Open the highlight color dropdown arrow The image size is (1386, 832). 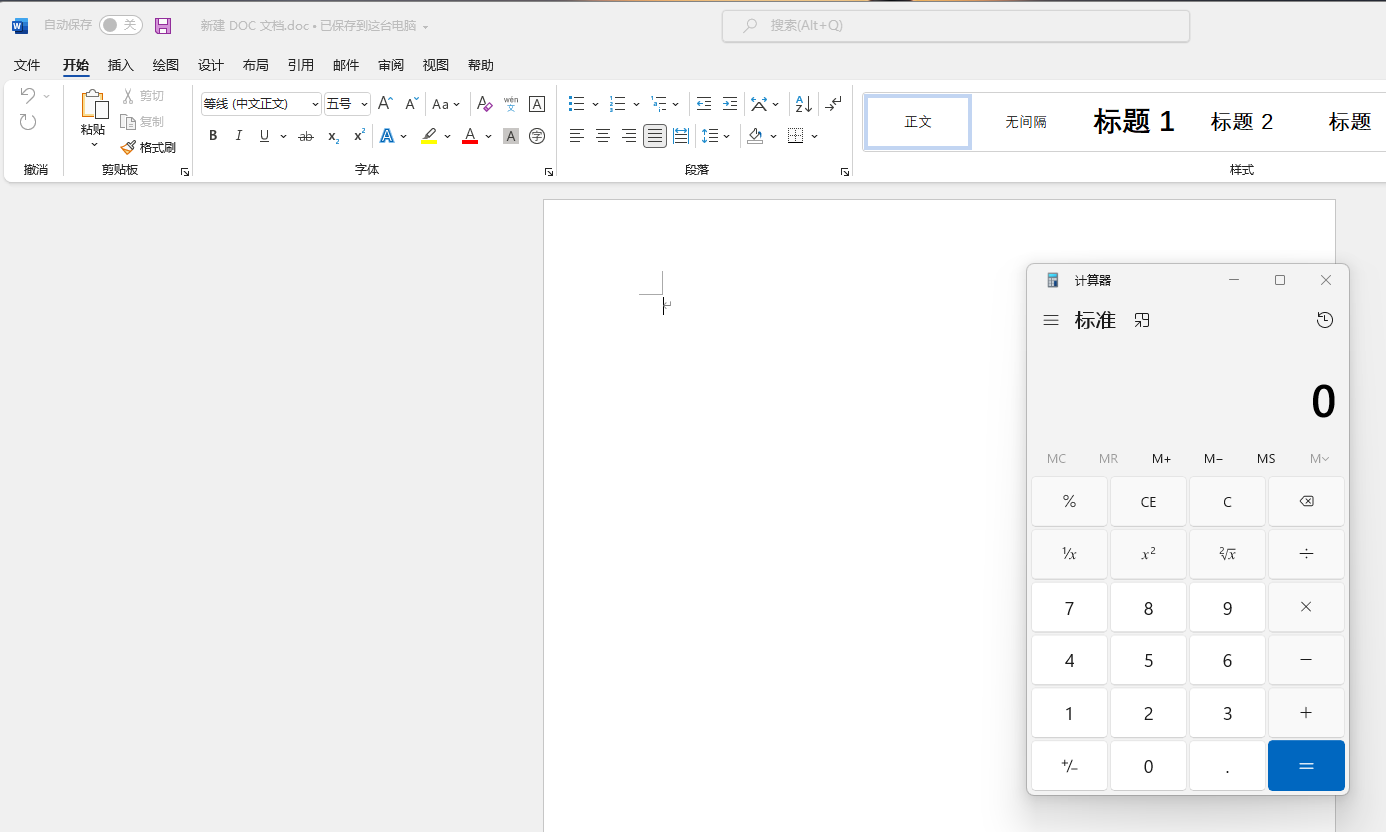click(x=447, y=136)
